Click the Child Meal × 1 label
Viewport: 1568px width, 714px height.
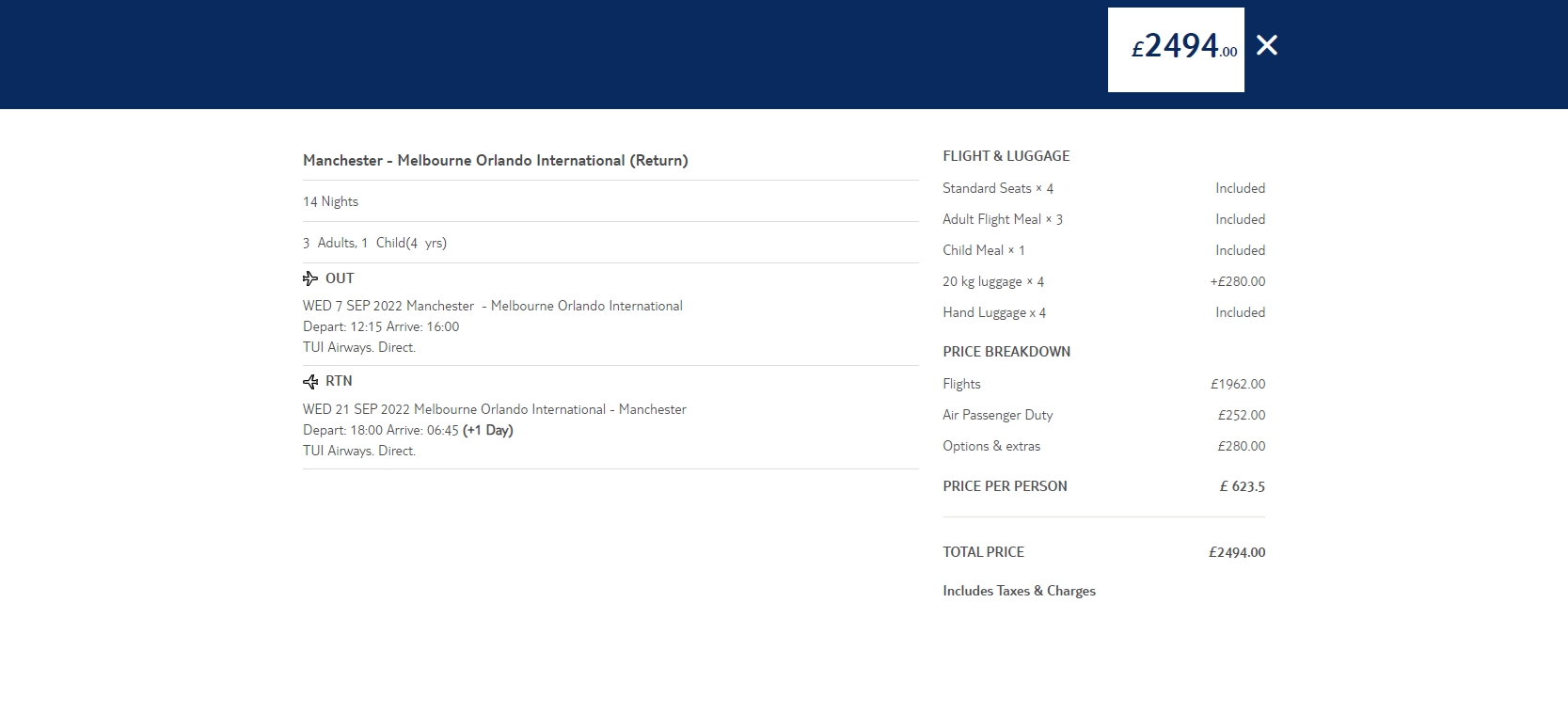click(x=984, y=250)
